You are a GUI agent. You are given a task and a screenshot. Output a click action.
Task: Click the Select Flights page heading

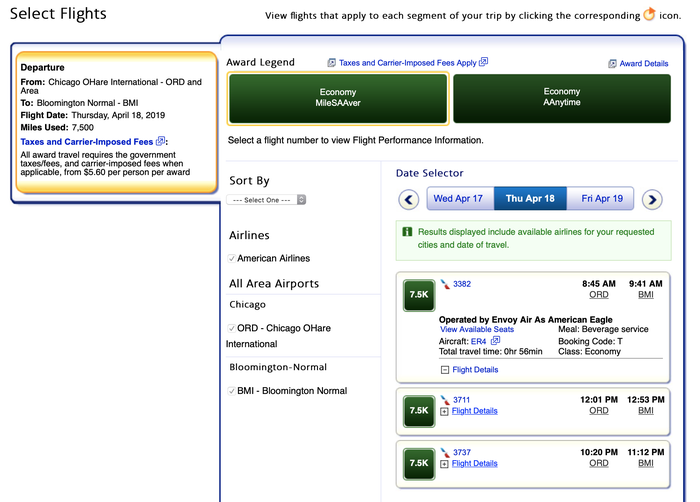pos(58,14)
